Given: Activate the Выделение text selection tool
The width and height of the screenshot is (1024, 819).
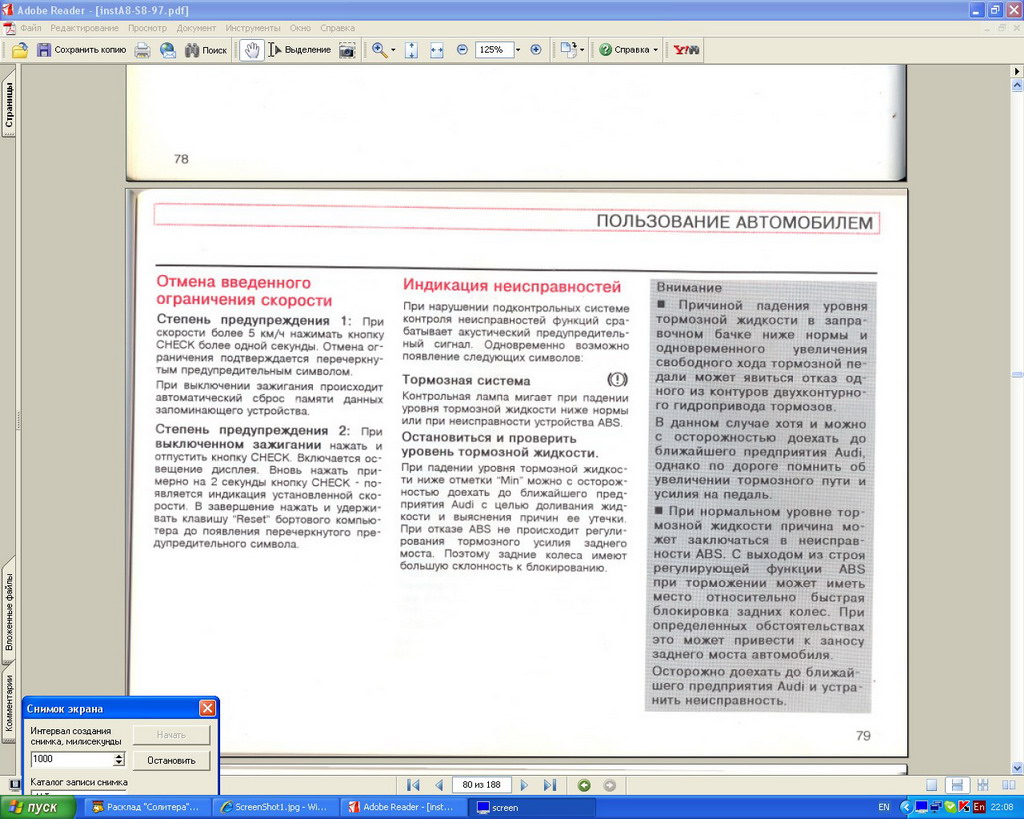Looking at the screenshot, I should pos(299,50).
